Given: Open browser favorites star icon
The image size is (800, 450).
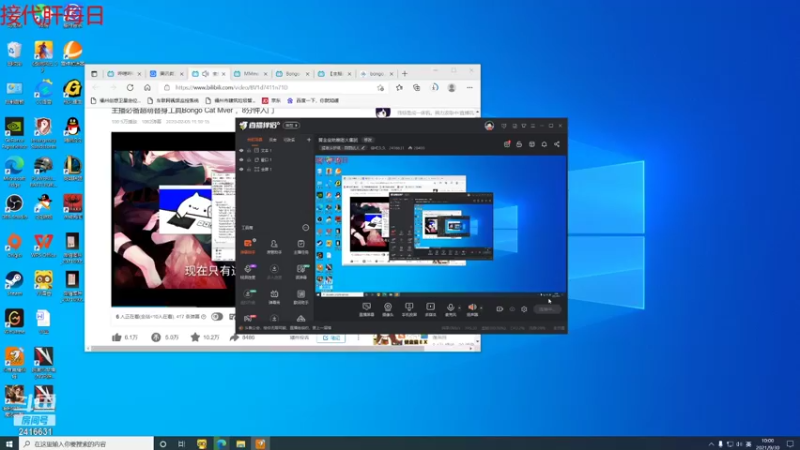Looking at the screenshot, I should click(x=399, y=88).
